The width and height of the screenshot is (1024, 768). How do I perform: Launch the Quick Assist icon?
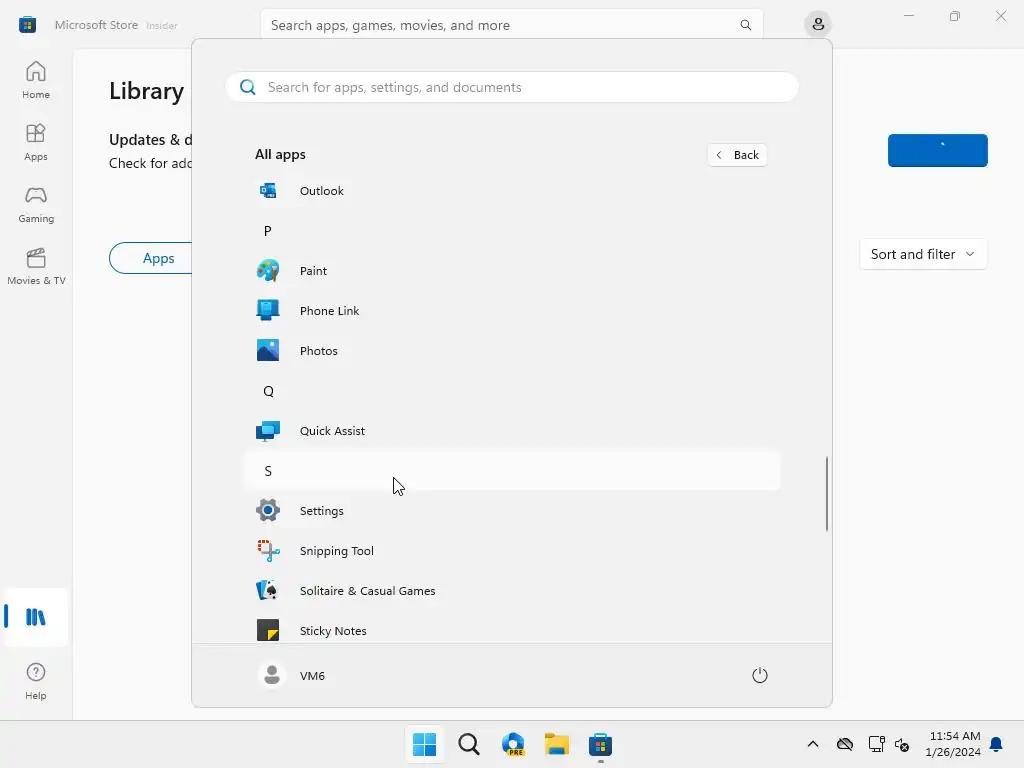pos(268,431)
